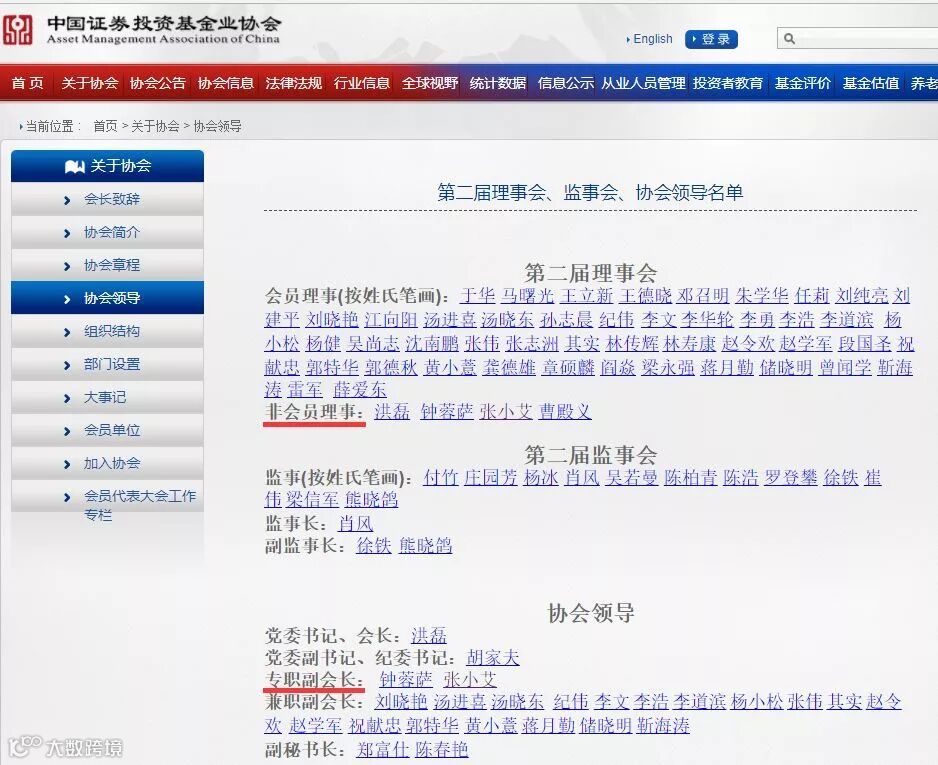Open the 胡家夫 link
The height and width of the screenshot is (765, 938).
(x=493, y=658)
